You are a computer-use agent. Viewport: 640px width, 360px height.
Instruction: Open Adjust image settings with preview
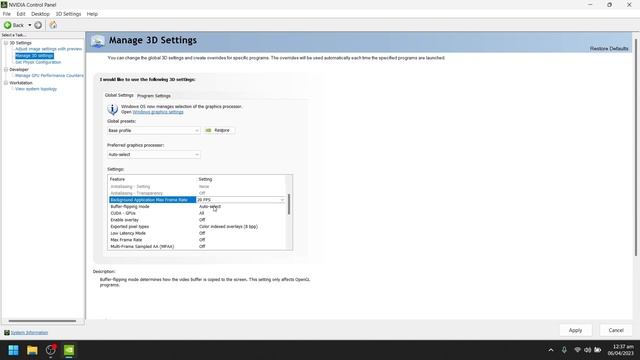[49, 49]
